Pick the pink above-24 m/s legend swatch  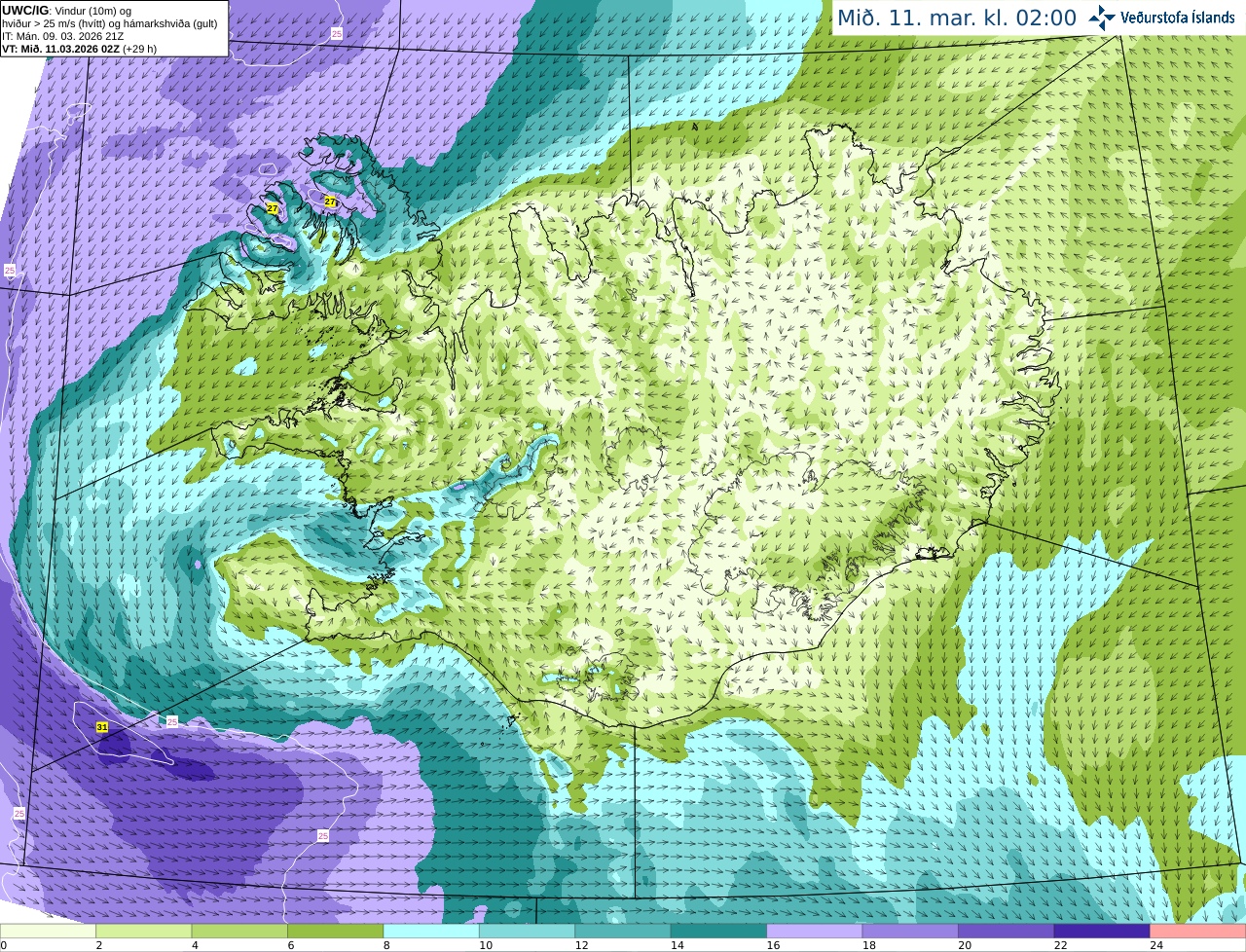pyautogui.click(x=1198, y=931)
